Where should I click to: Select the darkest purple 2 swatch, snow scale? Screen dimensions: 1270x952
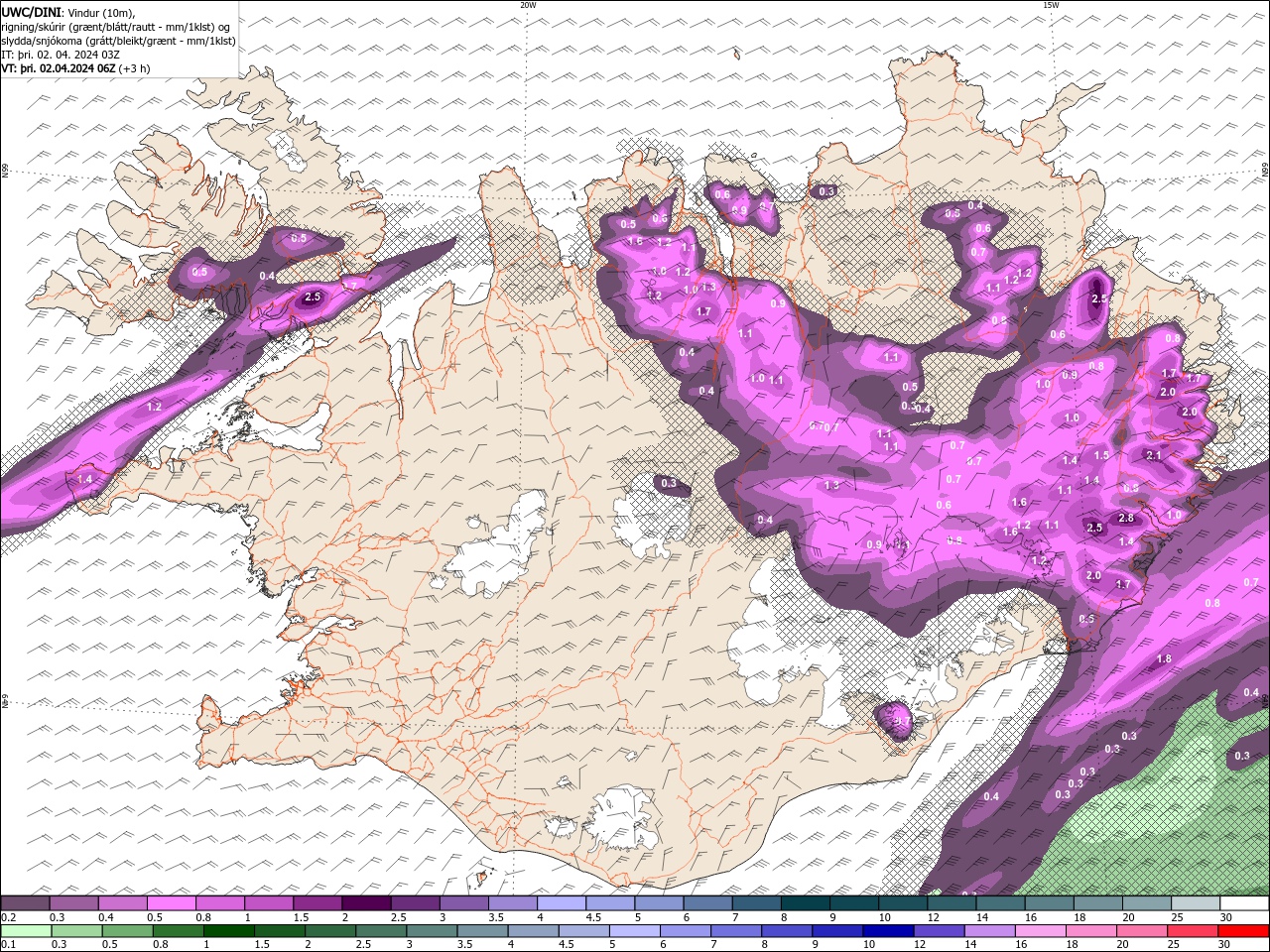pos(365,903)
